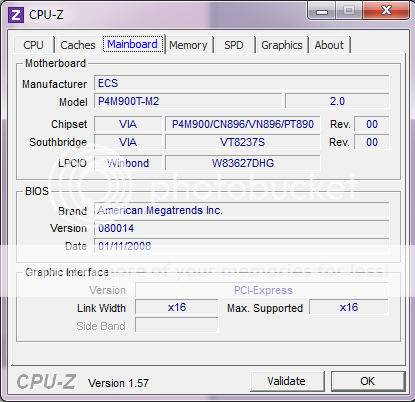Select the Mainboard tab

click(x=133, y=44)
